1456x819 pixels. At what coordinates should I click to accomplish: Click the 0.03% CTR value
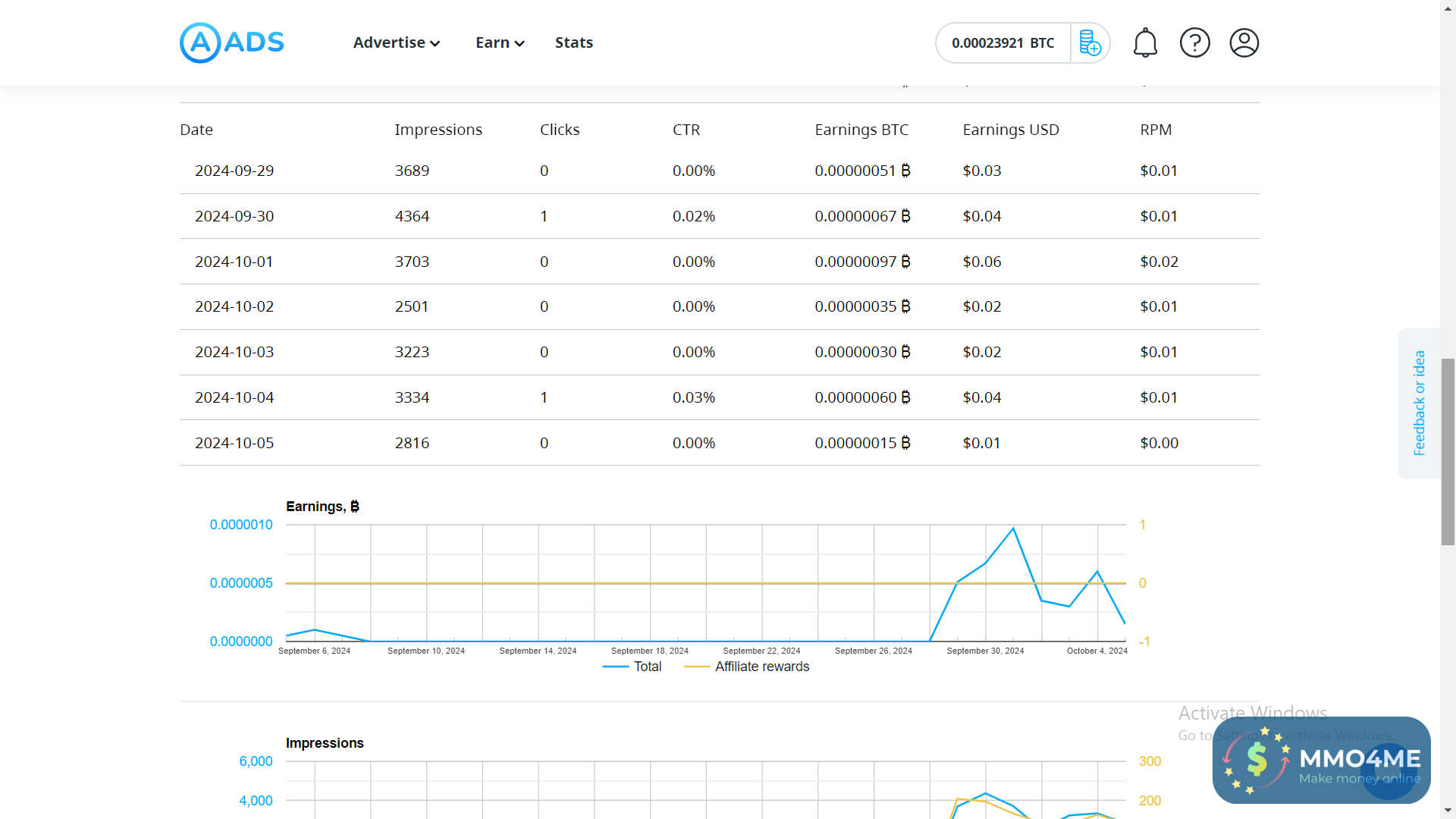[x=694, y=397]
